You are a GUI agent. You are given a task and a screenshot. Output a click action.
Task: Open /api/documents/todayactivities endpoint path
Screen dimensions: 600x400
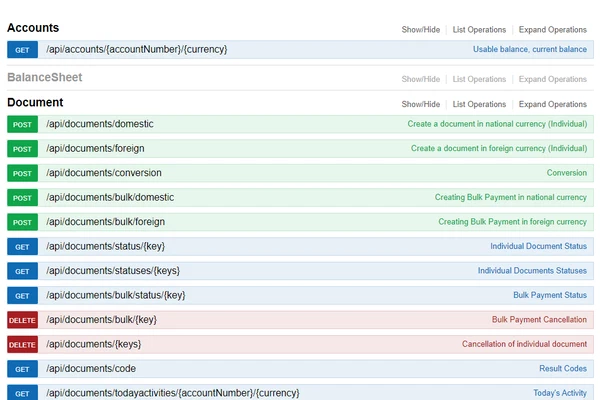pos(173,393)
